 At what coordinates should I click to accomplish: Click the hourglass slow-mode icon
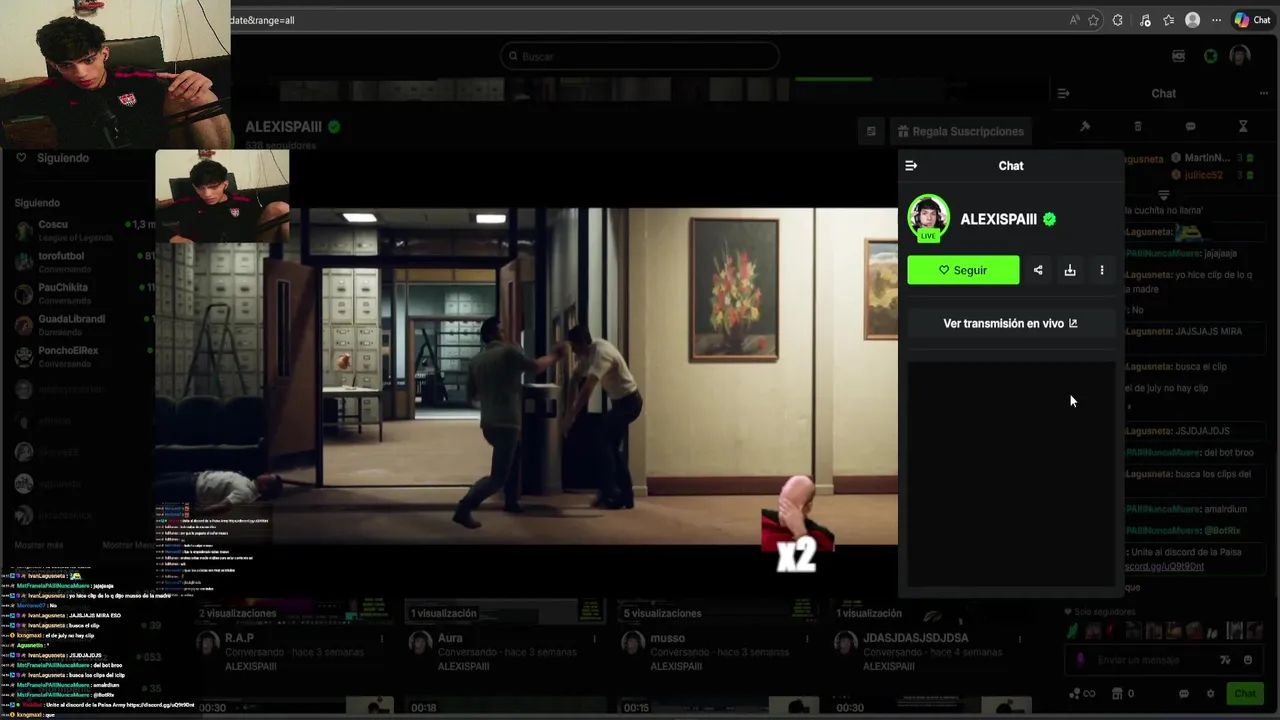pyautogui.click(x=1243, y=127)
